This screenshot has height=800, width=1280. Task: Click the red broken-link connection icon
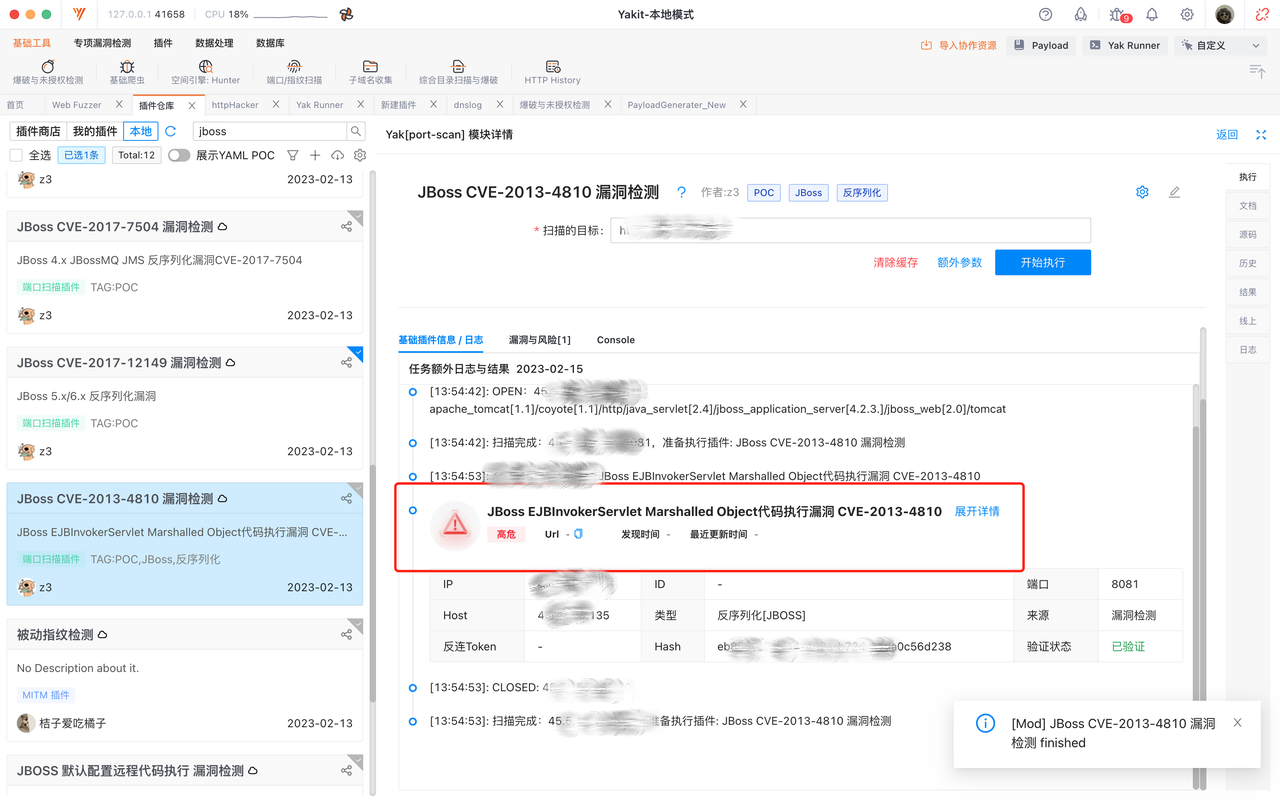pos(1262,15)
